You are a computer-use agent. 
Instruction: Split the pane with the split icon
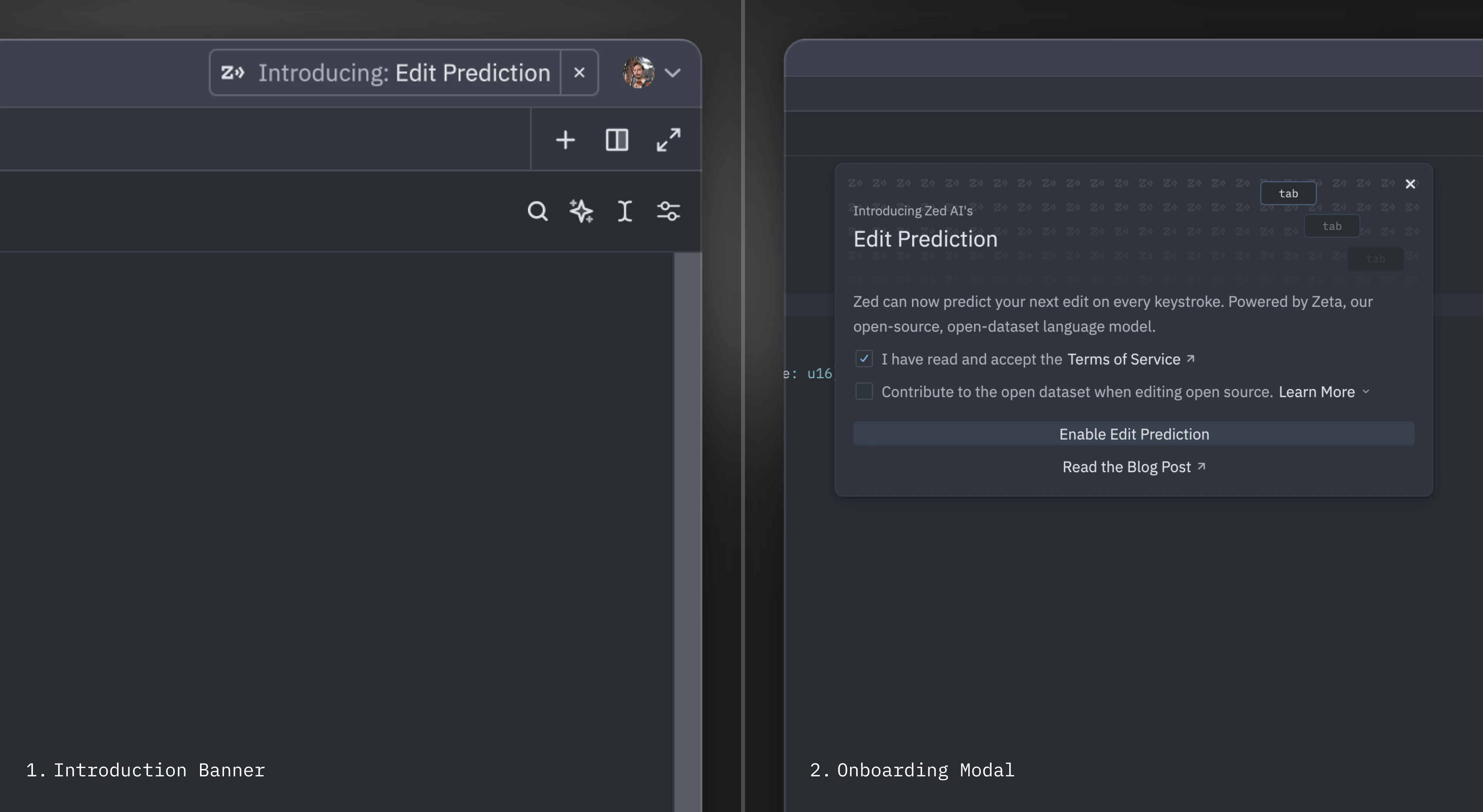point(617,140)
